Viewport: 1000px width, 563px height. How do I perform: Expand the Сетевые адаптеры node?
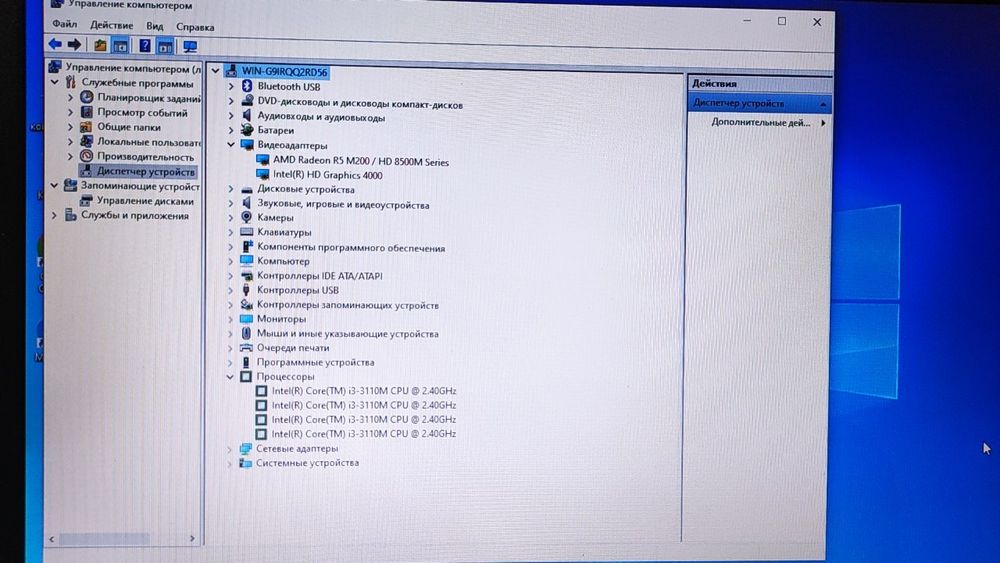click(x=230, y=449)
